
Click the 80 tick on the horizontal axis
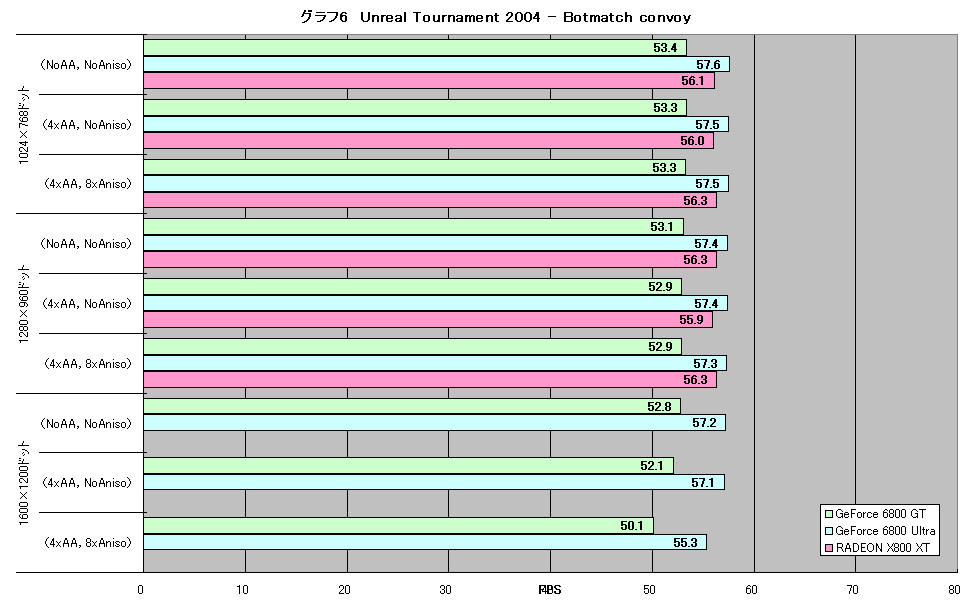(954, 590)
